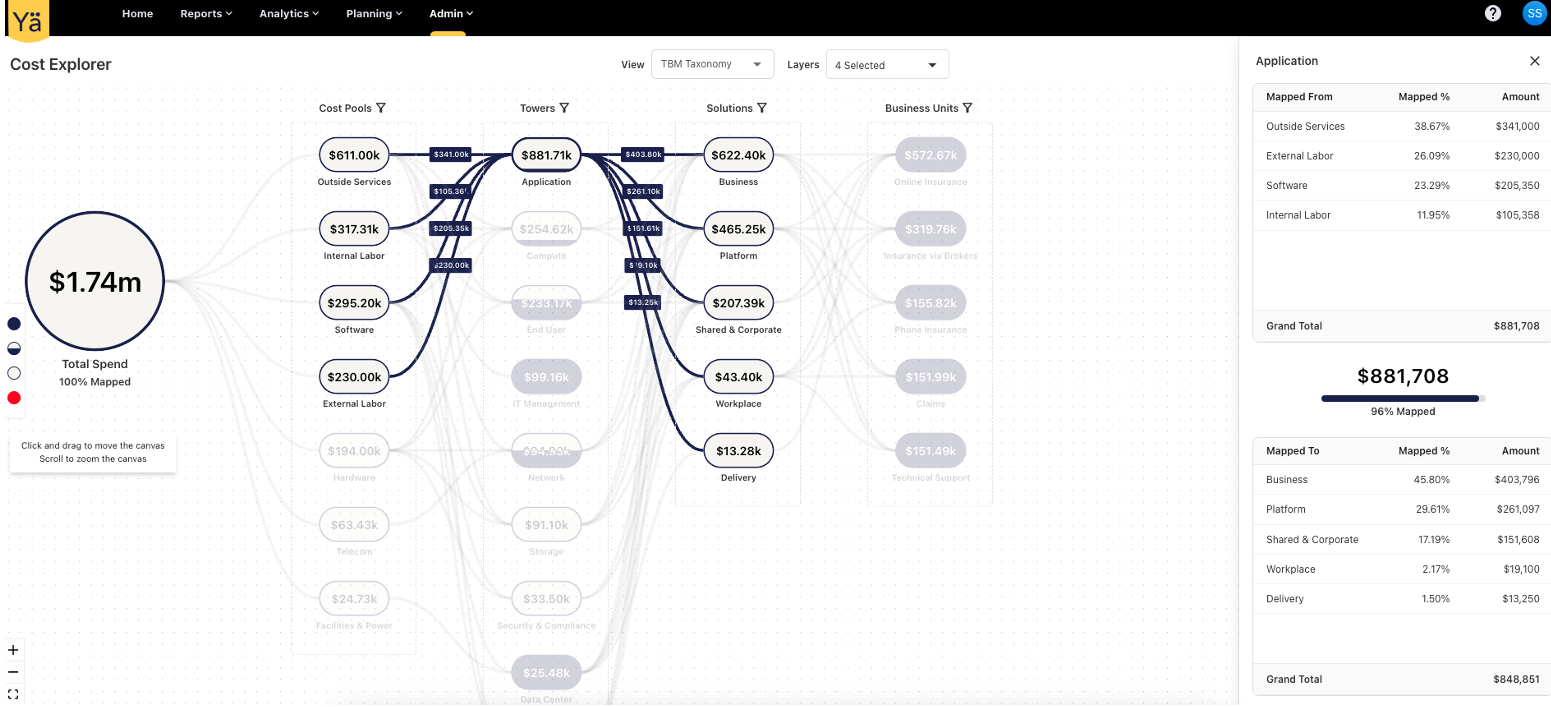The height and width of the screenshot is (707, 1551).
Task: Select the Application tower node
Action: click(546, 155)
